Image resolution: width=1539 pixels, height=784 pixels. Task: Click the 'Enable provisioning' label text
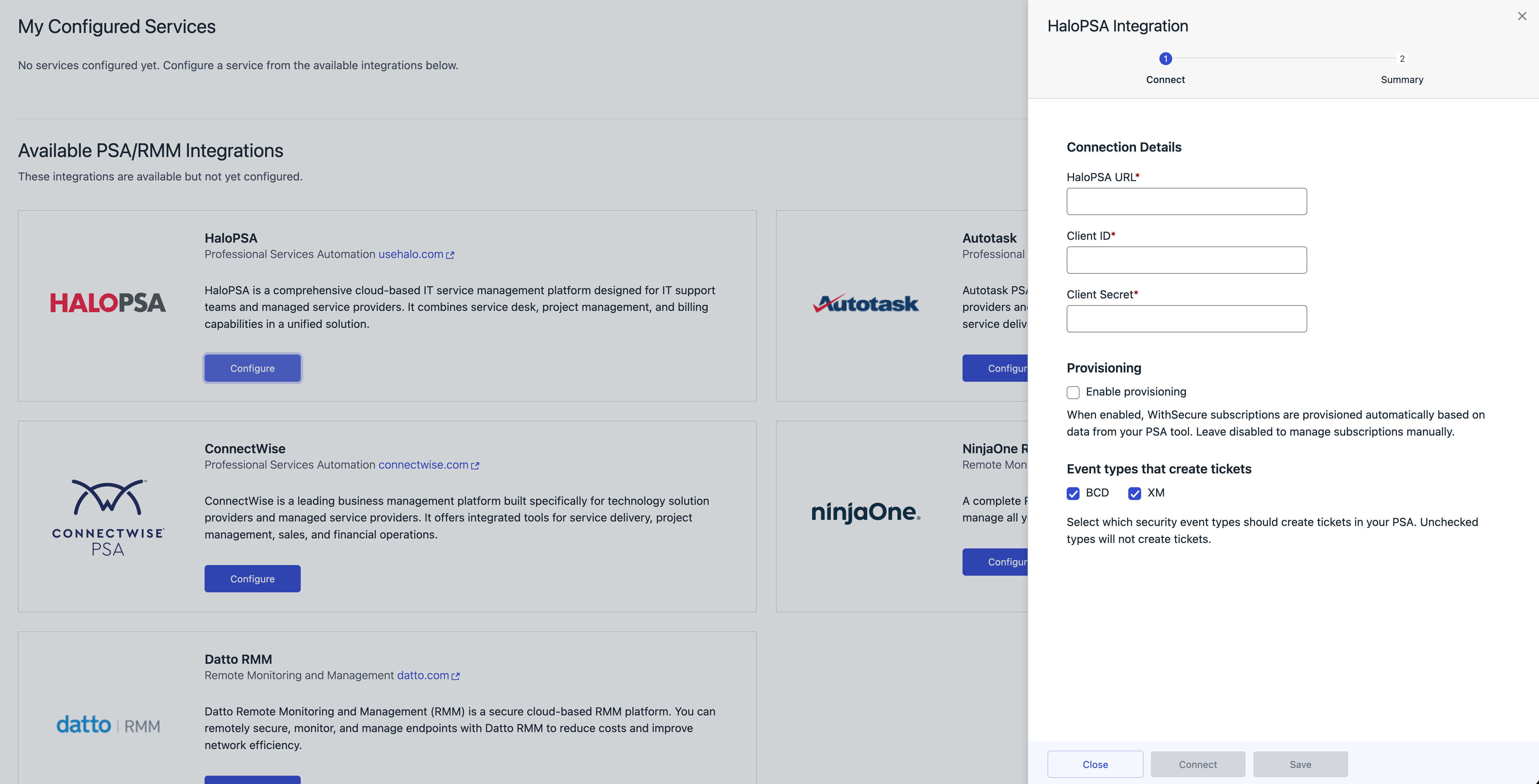coord(1136,392)
